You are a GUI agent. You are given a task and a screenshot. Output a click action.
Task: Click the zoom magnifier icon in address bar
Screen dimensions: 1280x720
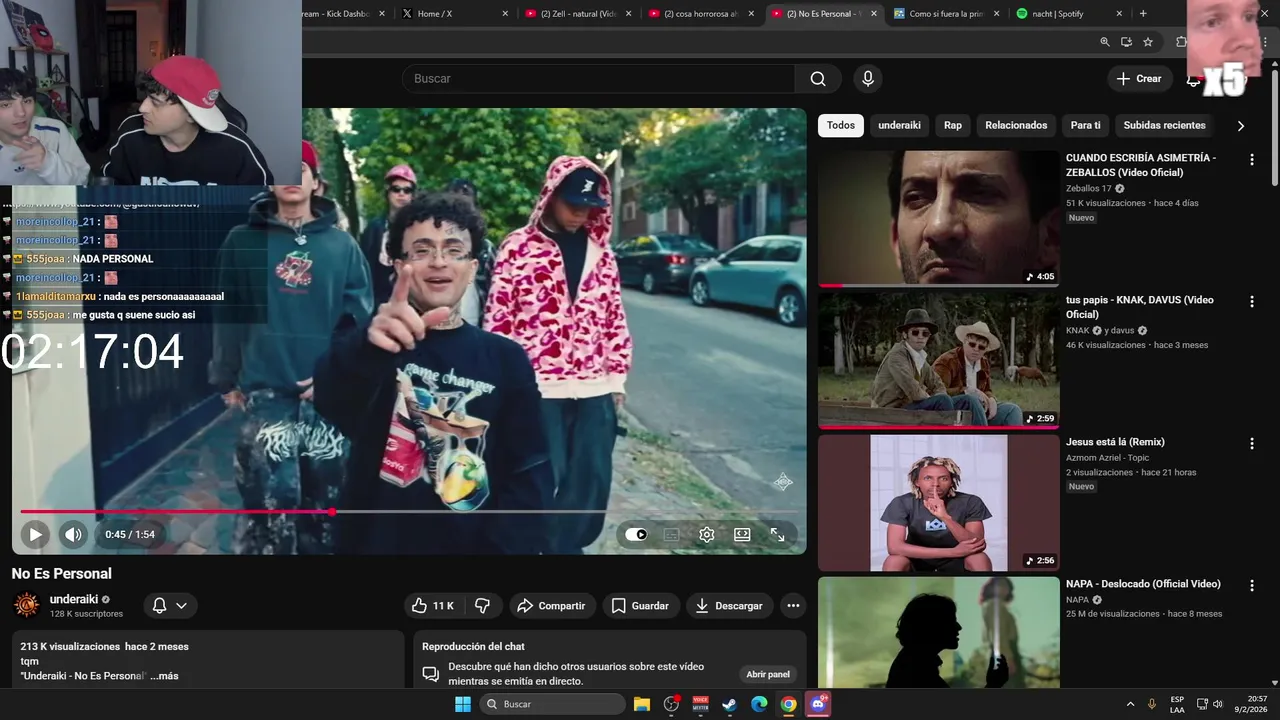coord(1105,42)
